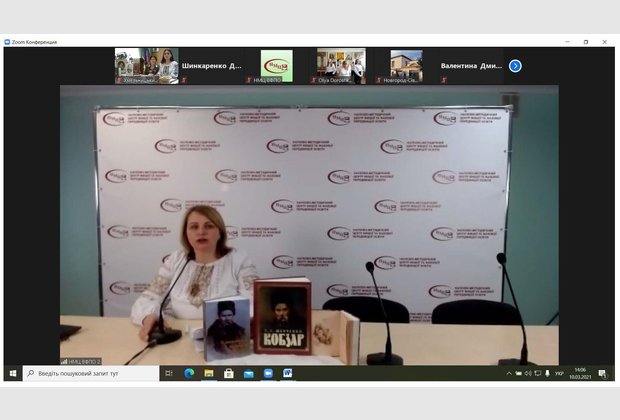Show next participants with blue arrow
Screen dimensions: 620x420
[515, 66]
